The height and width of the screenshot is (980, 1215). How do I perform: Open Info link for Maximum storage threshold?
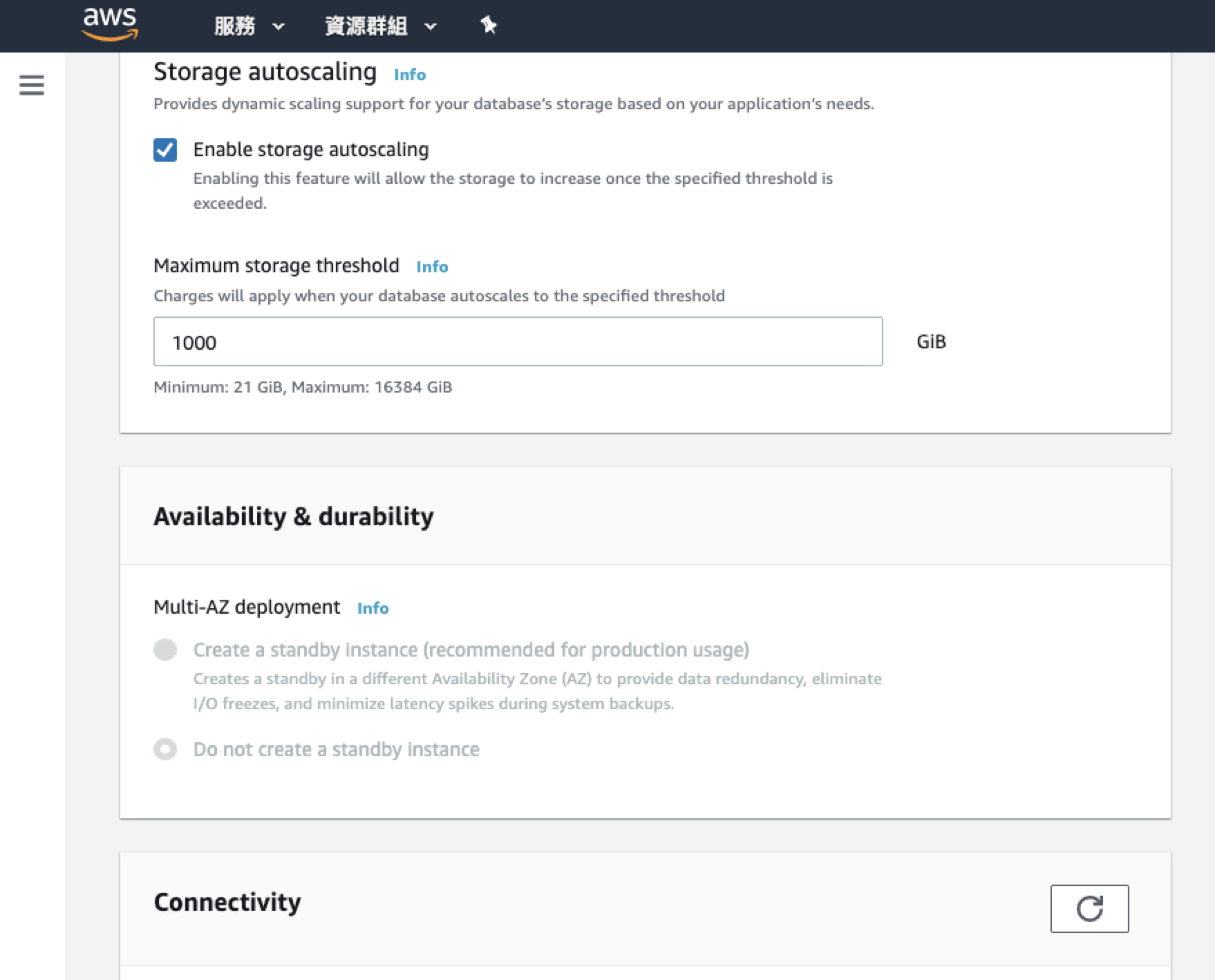tap(432, 267)
